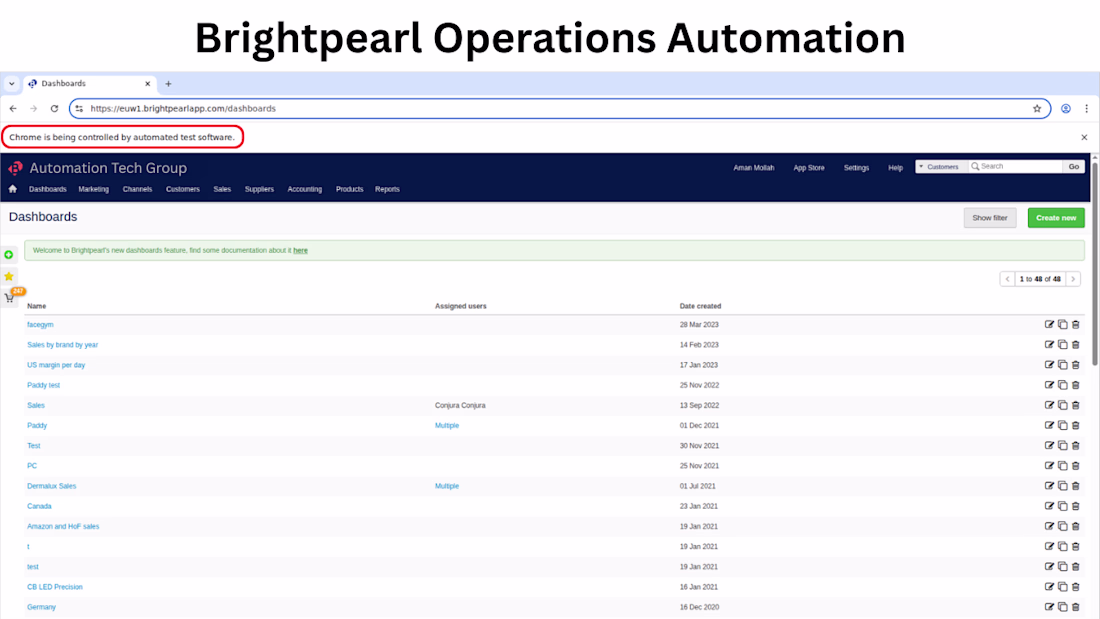Go back in browser history

(x=13, y=109)
